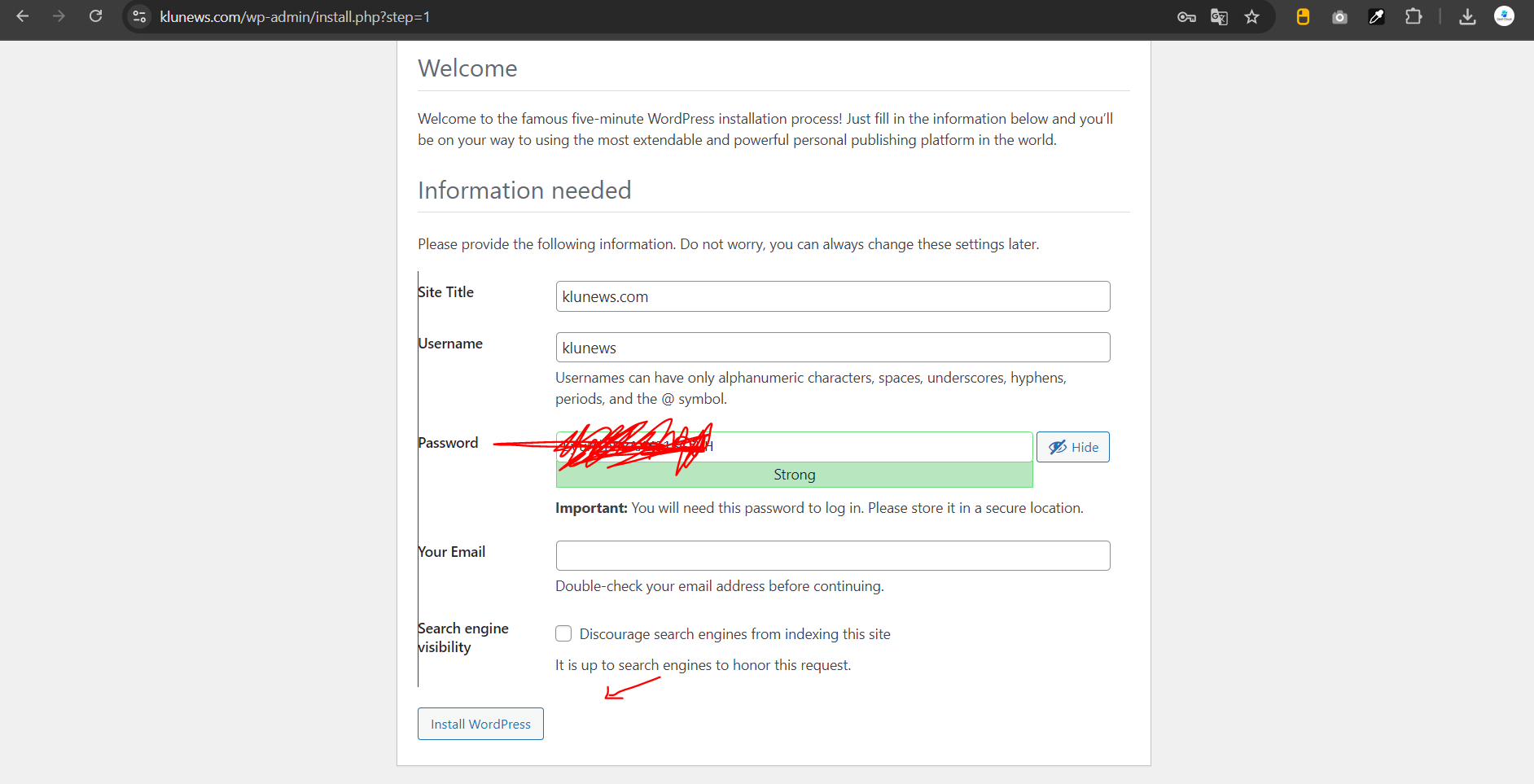The width and height of the screenshot is (1534, 784).
Task: Check Discourage search engines from indexing
Action: (x=563, y=633)
